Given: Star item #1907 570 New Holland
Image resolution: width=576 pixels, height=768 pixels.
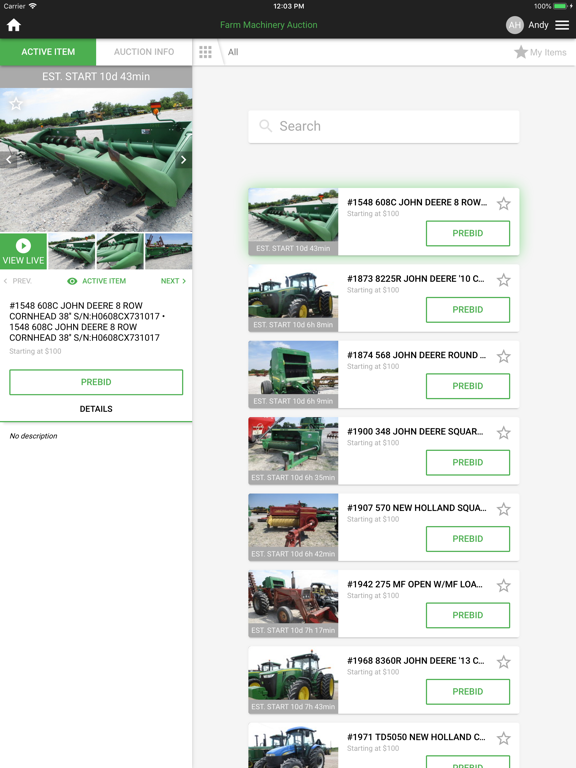Looking at the screenshot, I should click(504, 509).
